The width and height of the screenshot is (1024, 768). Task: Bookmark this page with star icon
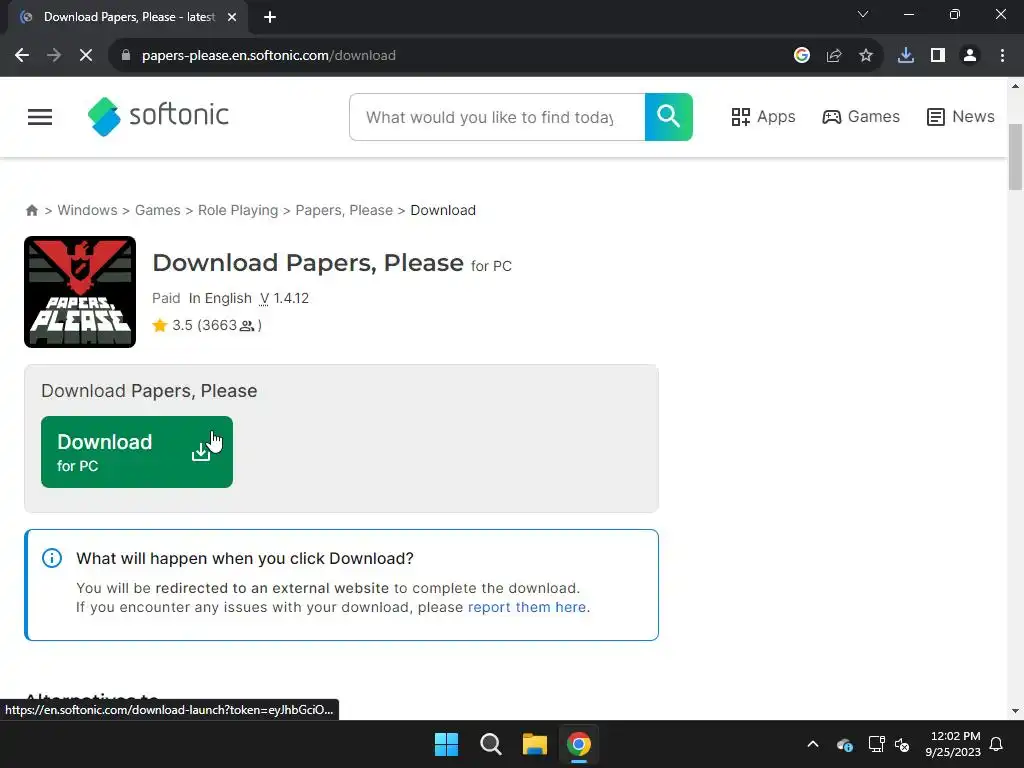(866, 56)
